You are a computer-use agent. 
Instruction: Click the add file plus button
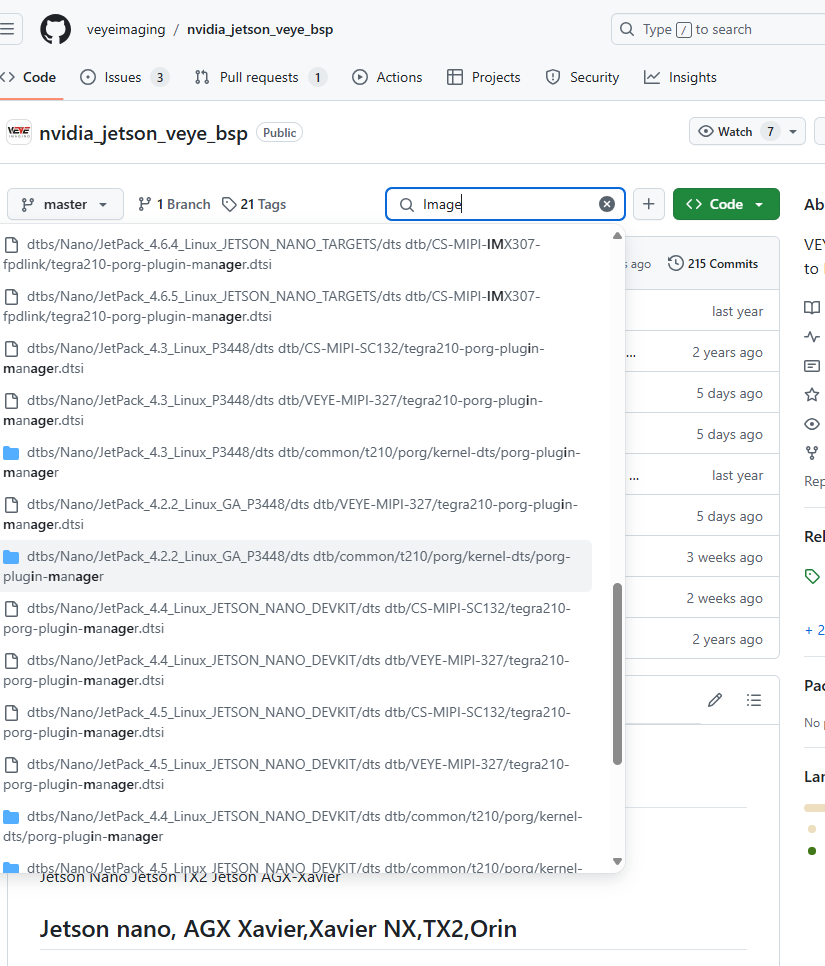point(648,204)
